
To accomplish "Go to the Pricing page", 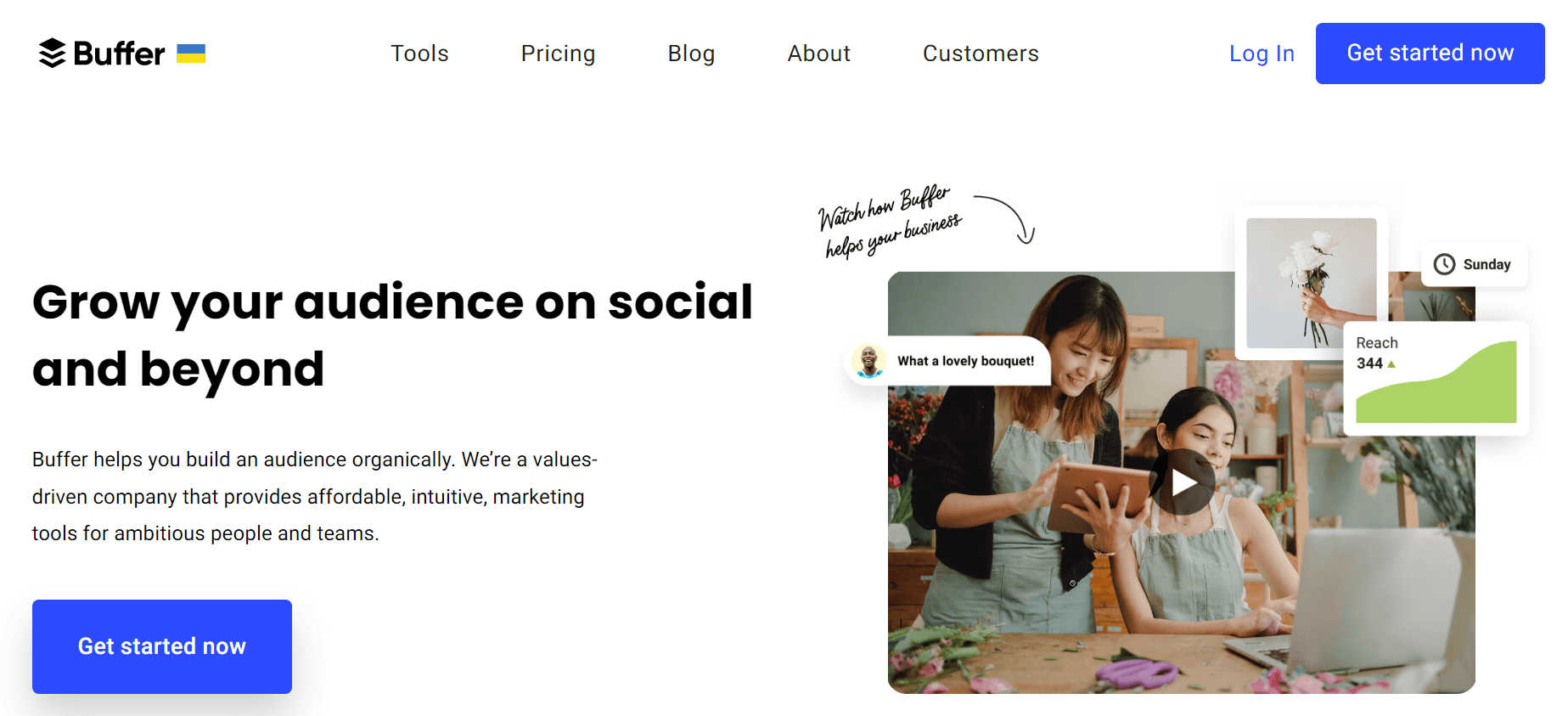I will pyautogui.click(x=558, y=54).
